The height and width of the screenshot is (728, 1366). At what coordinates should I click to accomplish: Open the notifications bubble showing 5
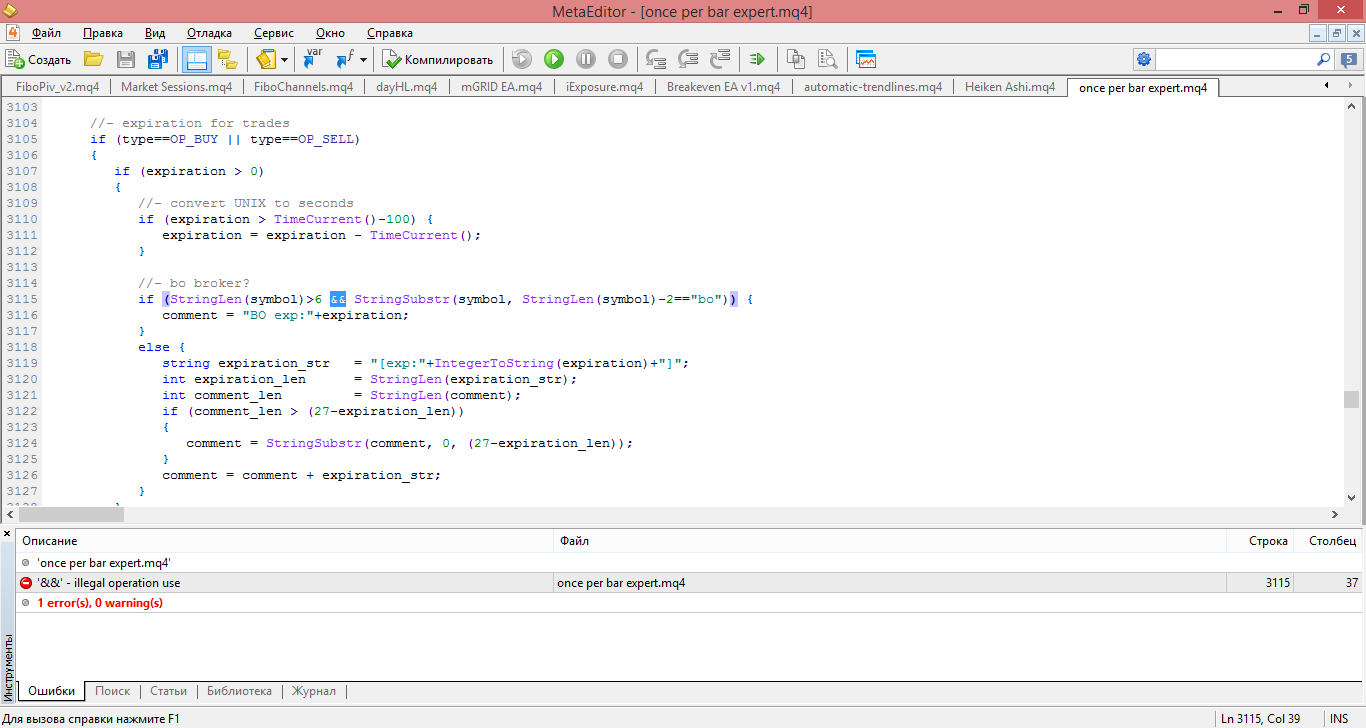click(1347, 60)
